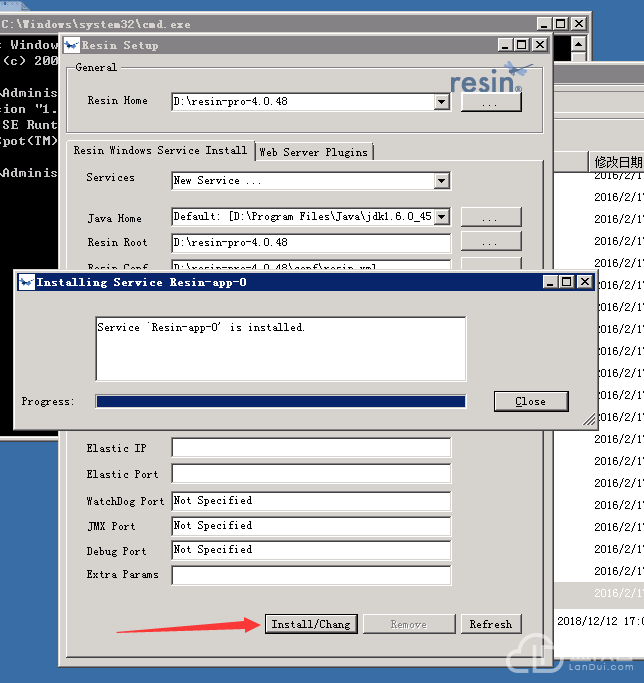The width and height of the screenshot is (644, 683).
Task: Open the Java Home dropdown arrow
Action: click(441, 216)
